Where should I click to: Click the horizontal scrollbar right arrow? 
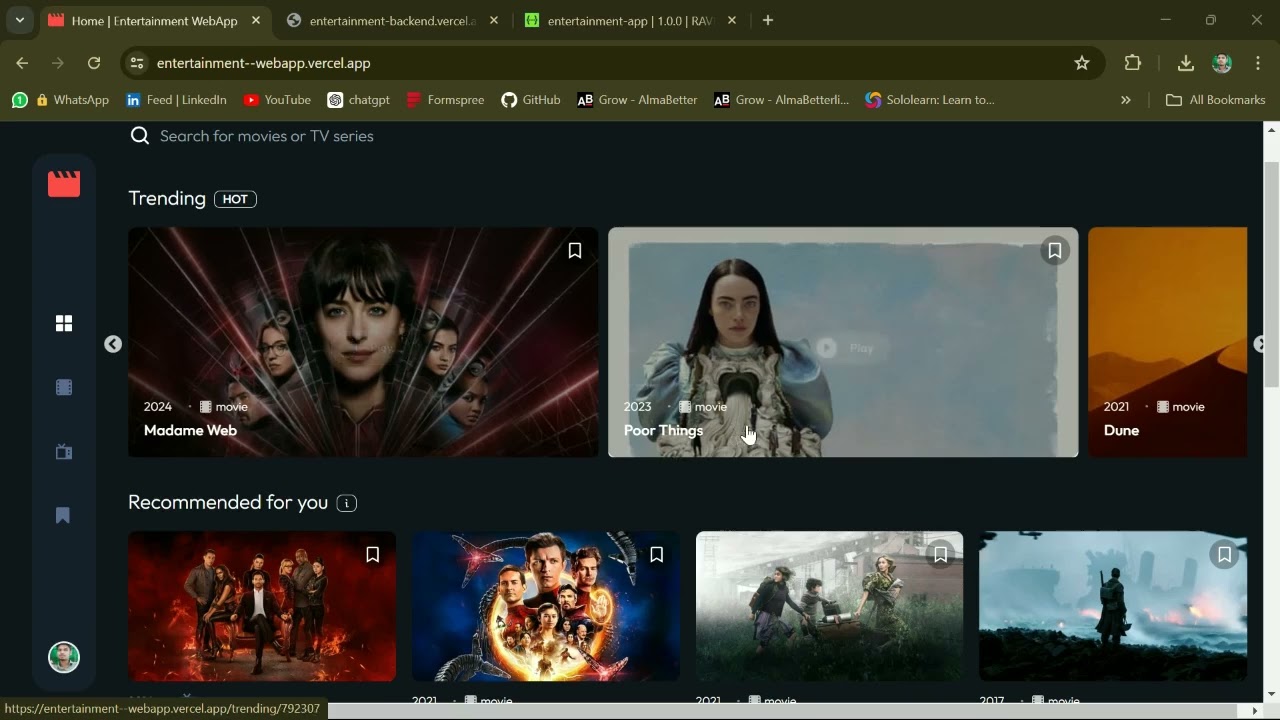(1255, 711)
